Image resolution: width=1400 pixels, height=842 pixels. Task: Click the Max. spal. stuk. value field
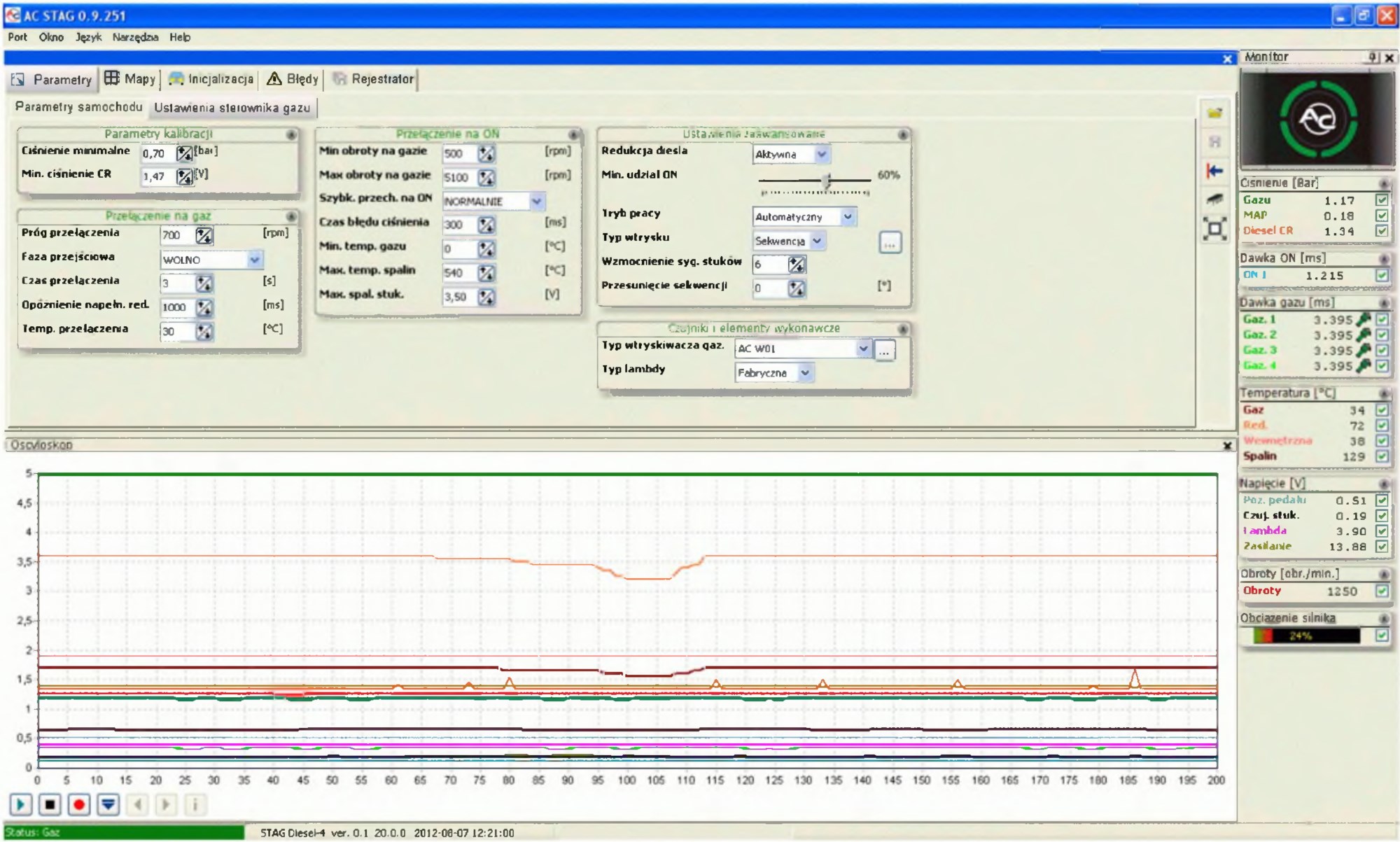(459, 297)
